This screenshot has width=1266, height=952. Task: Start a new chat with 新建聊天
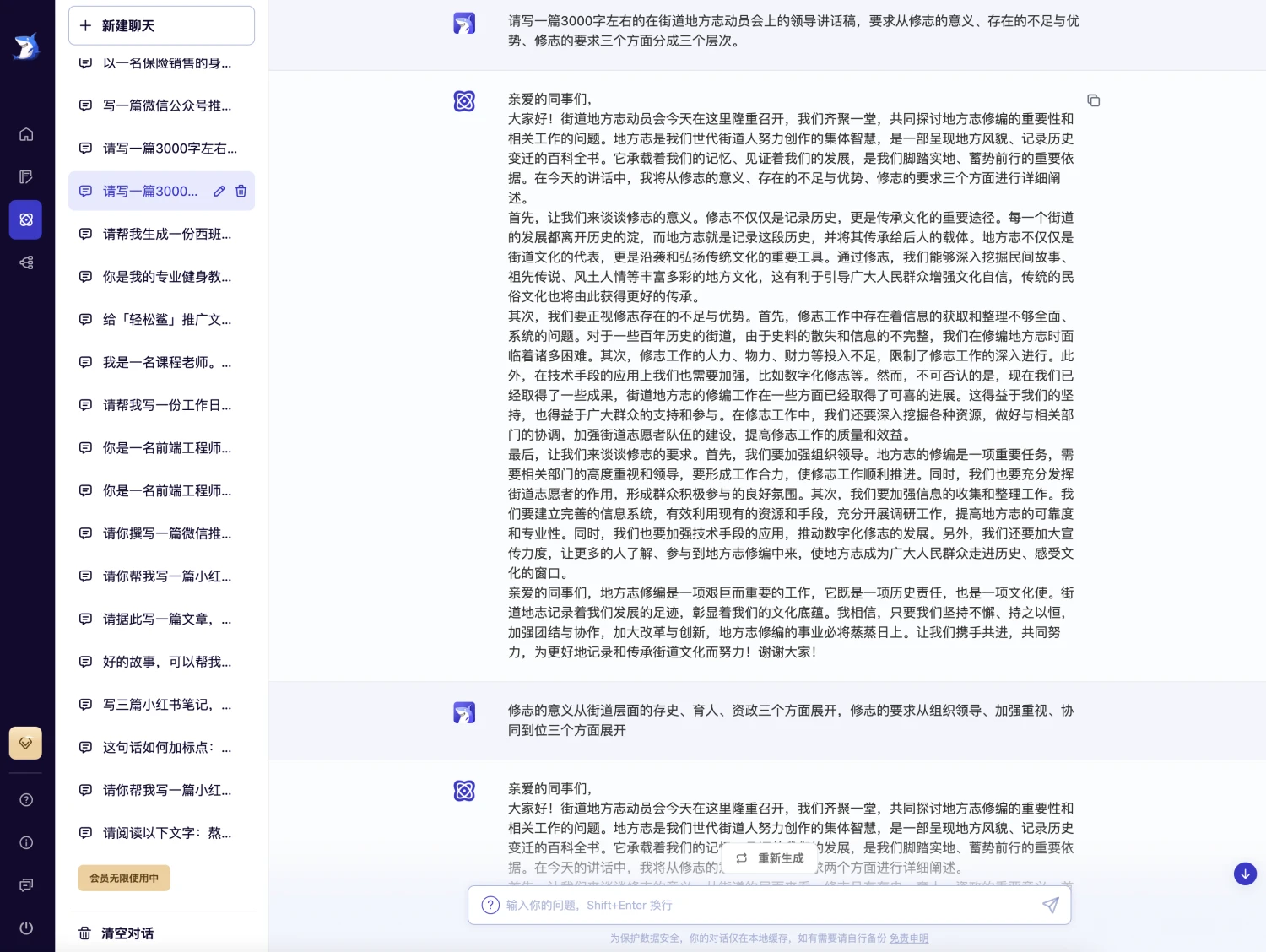tap(161, 25)
